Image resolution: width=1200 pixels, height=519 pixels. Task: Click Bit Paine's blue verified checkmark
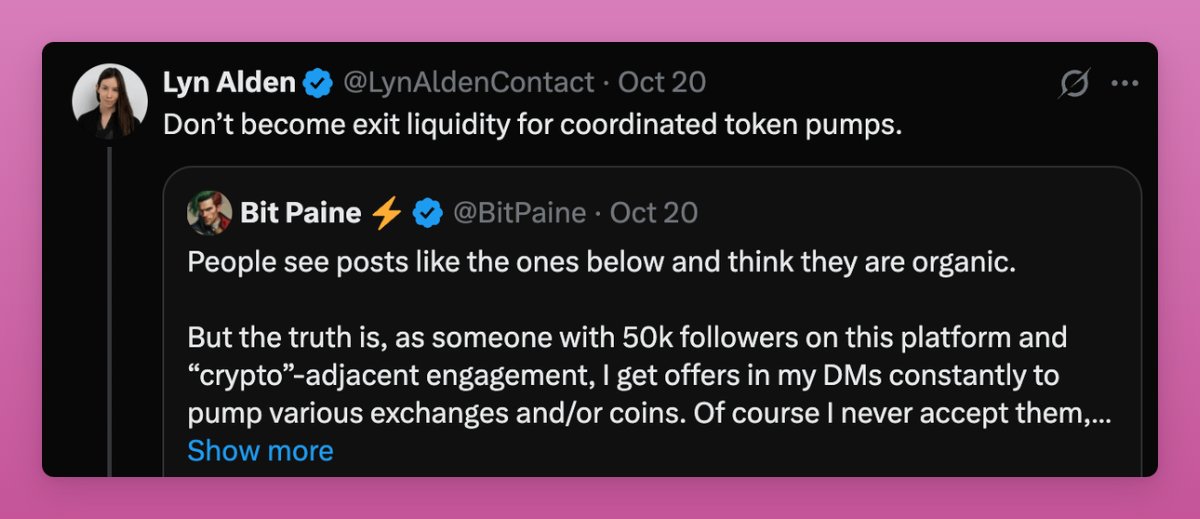429,212
